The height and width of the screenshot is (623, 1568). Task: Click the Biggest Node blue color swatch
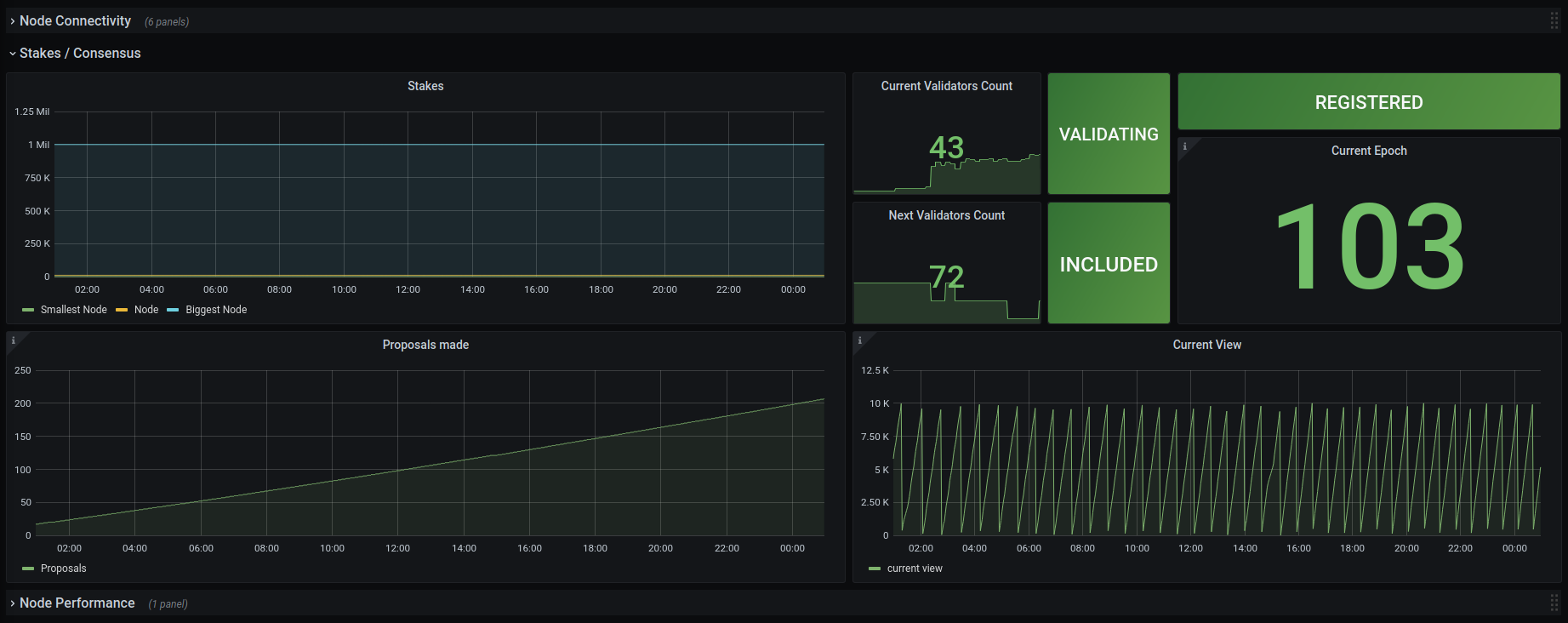coord(173,310)
